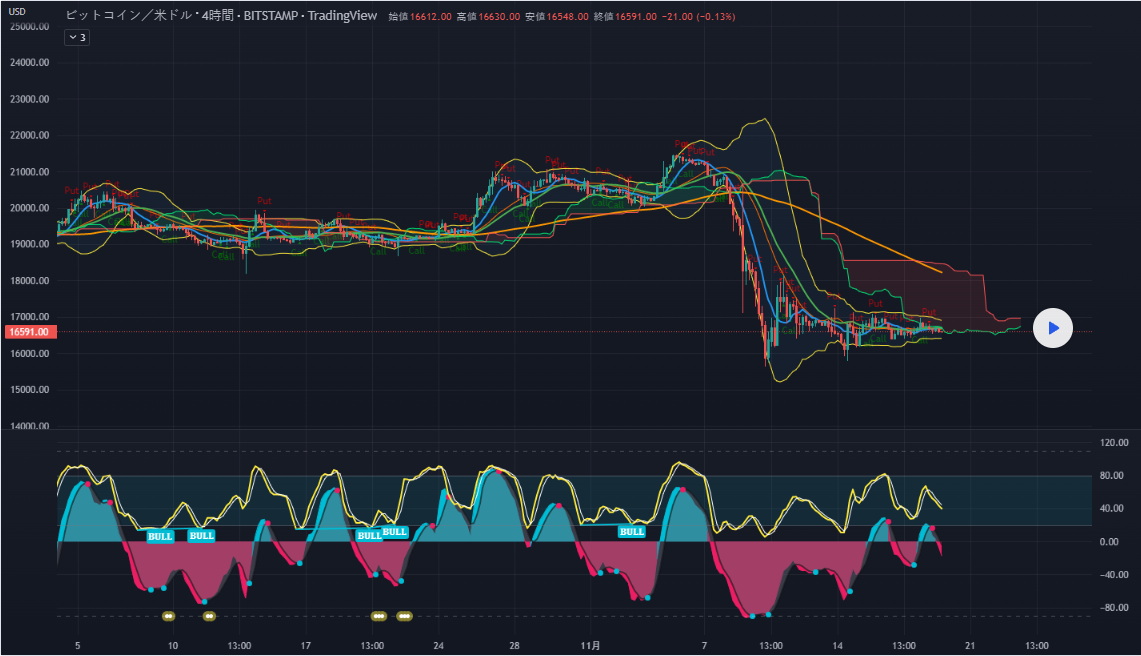
Task: Open the USD currency selector
Action: coord(18,12)
